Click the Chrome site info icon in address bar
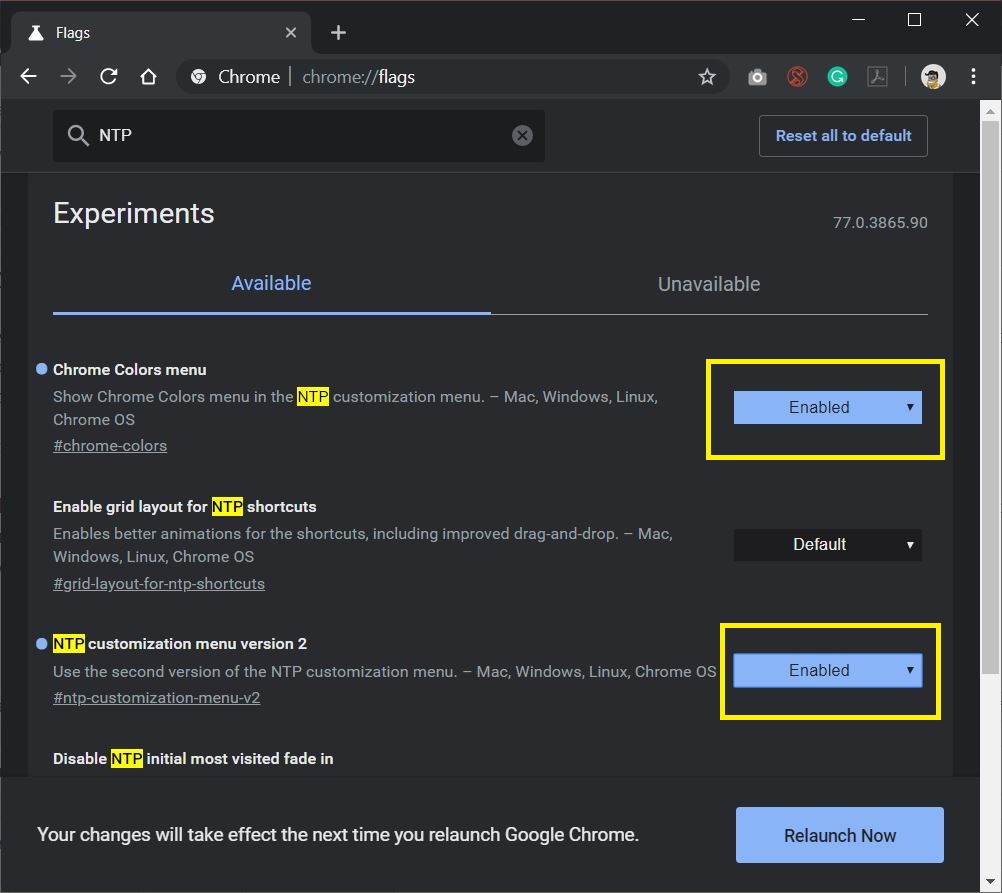The image size is (1002, 893). (199, 77)
